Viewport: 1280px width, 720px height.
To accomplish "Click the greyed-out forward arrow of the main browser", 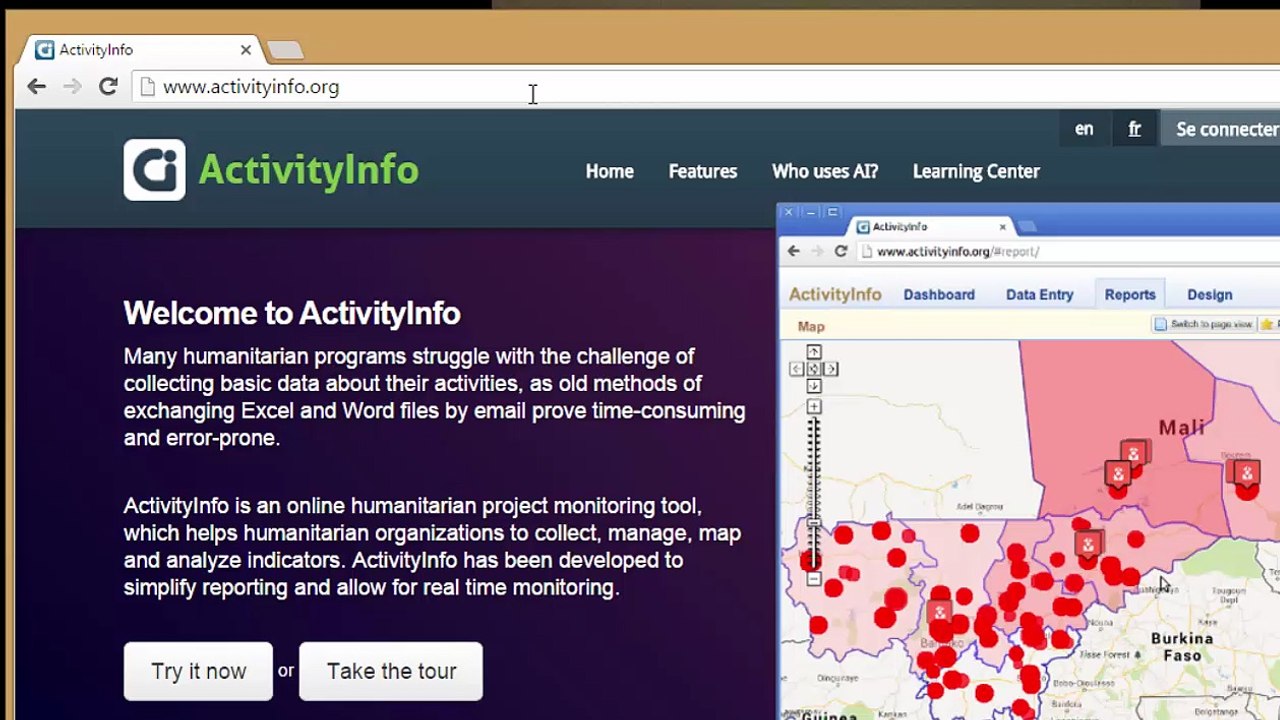I will (72, 87).
